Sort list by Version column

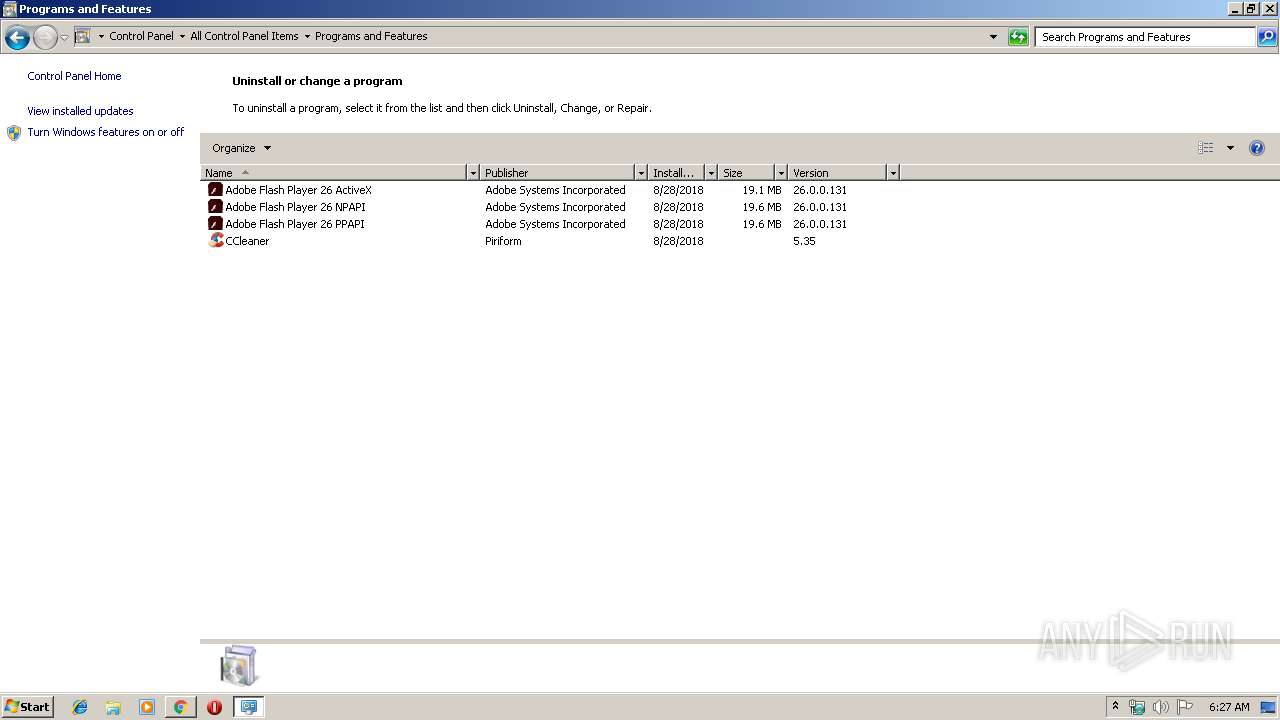coord(837,173)
